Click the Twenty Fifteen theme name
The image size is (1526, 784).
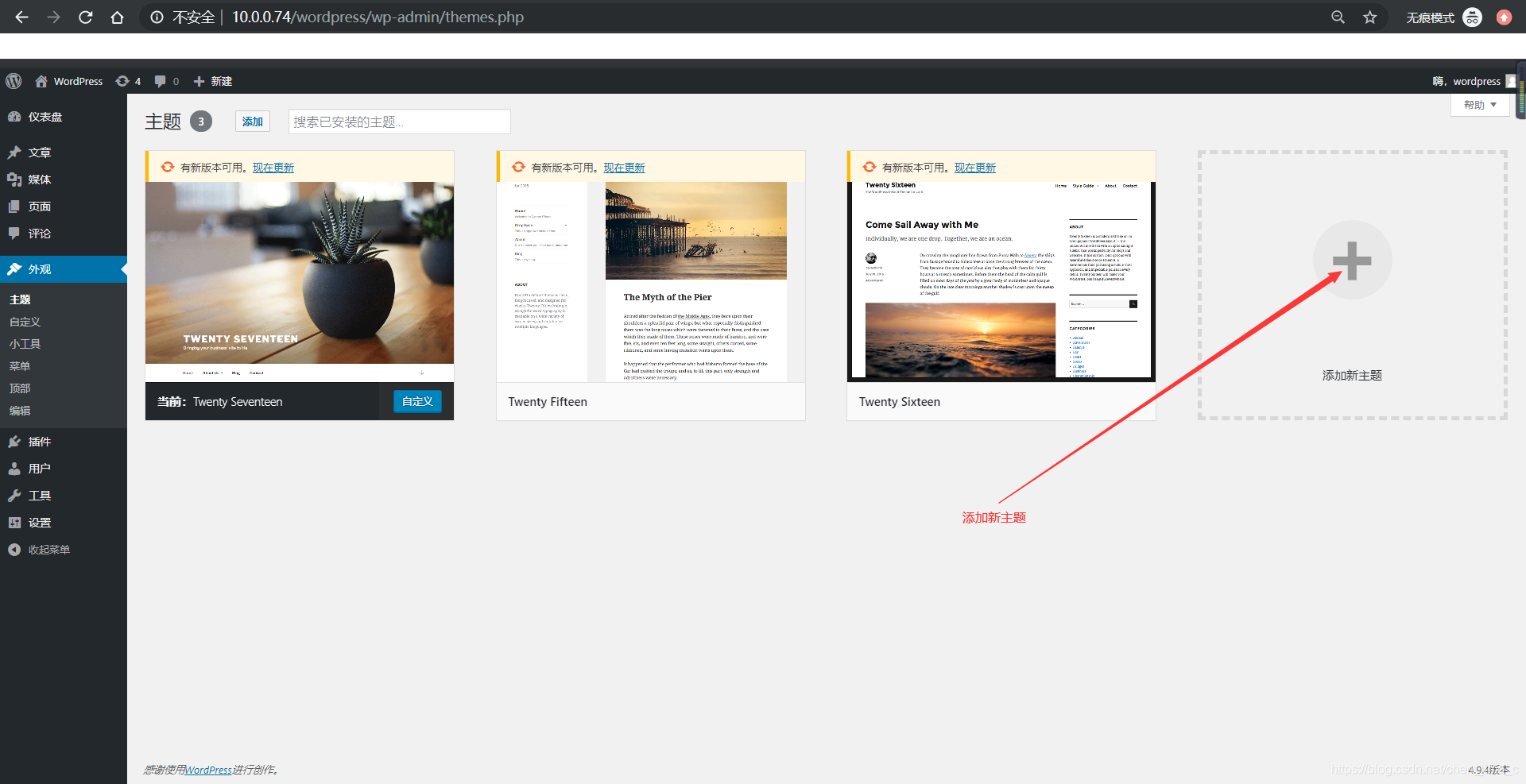point(548,402)
